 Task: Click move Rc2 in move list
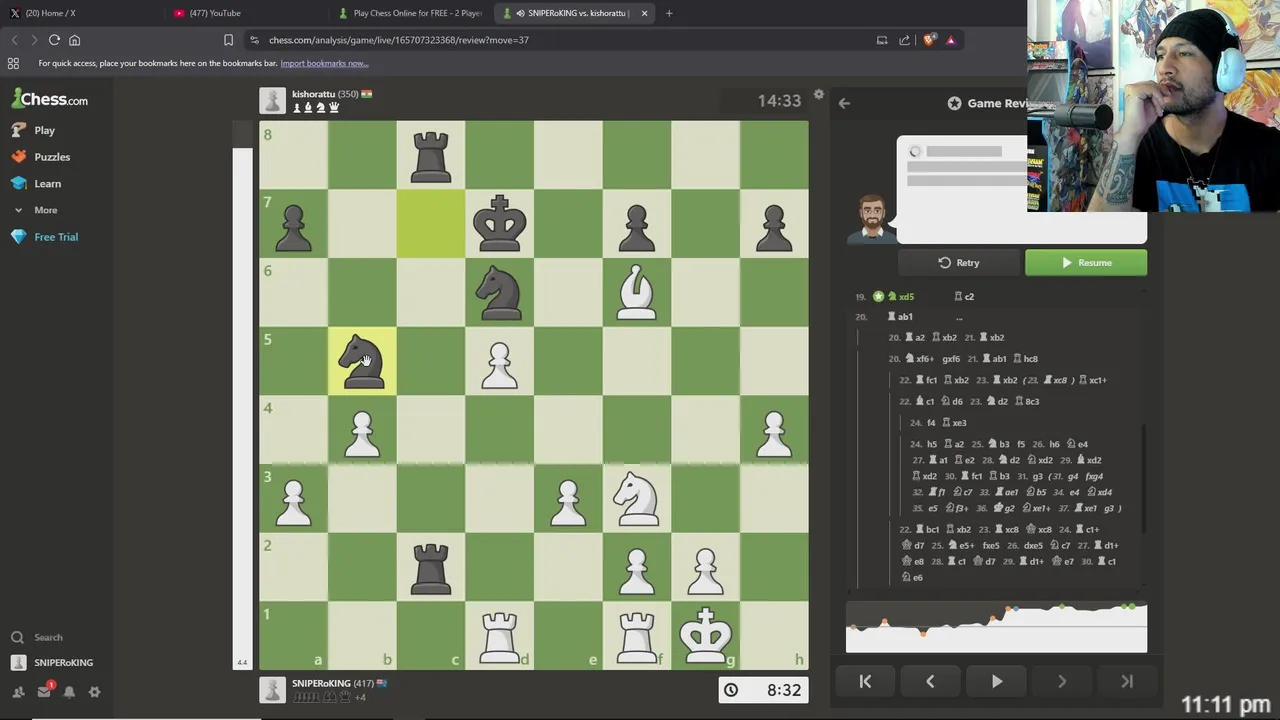coord(964,297)
